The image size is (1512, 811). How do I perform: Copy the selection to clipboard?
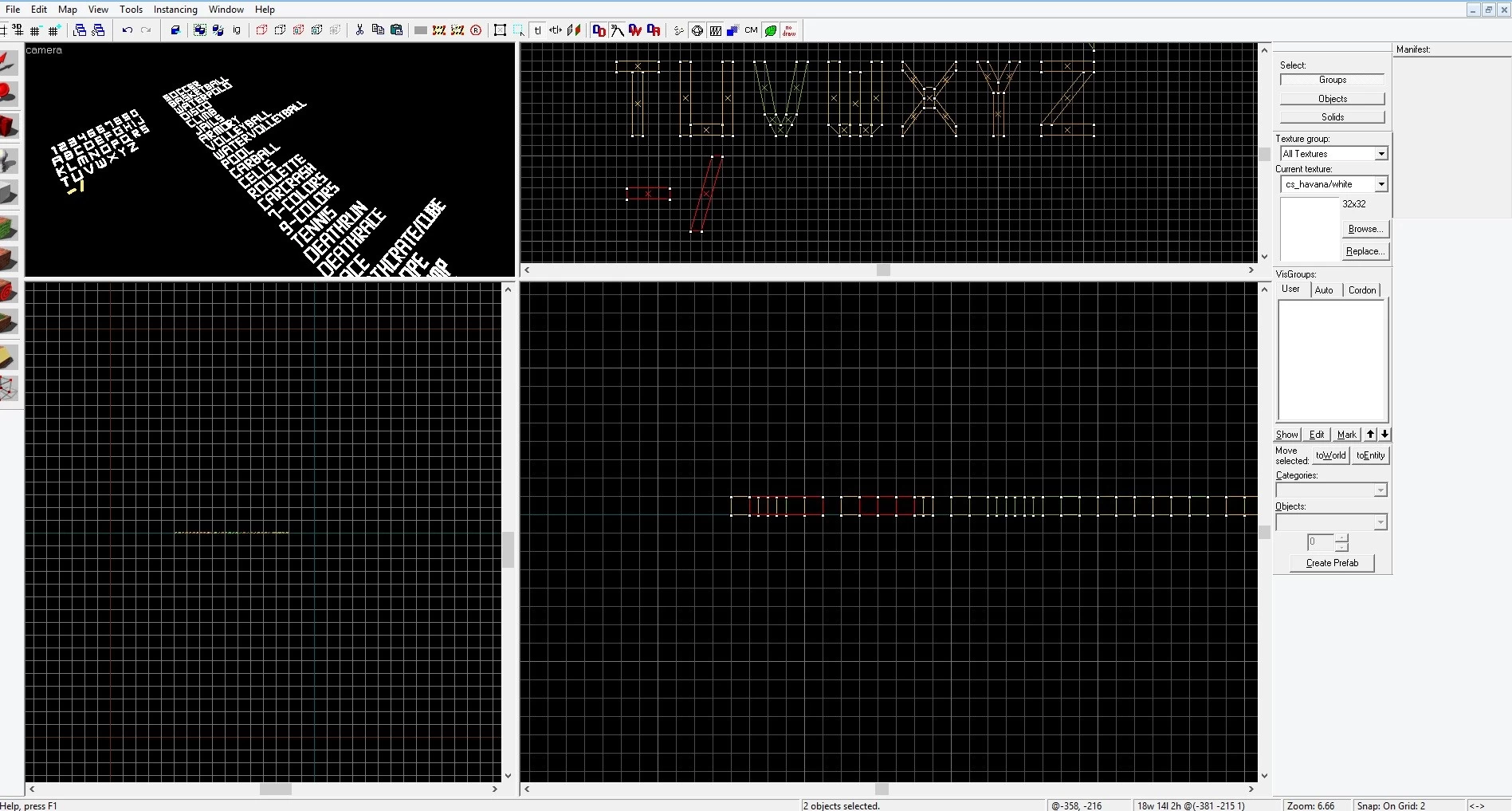378,30
